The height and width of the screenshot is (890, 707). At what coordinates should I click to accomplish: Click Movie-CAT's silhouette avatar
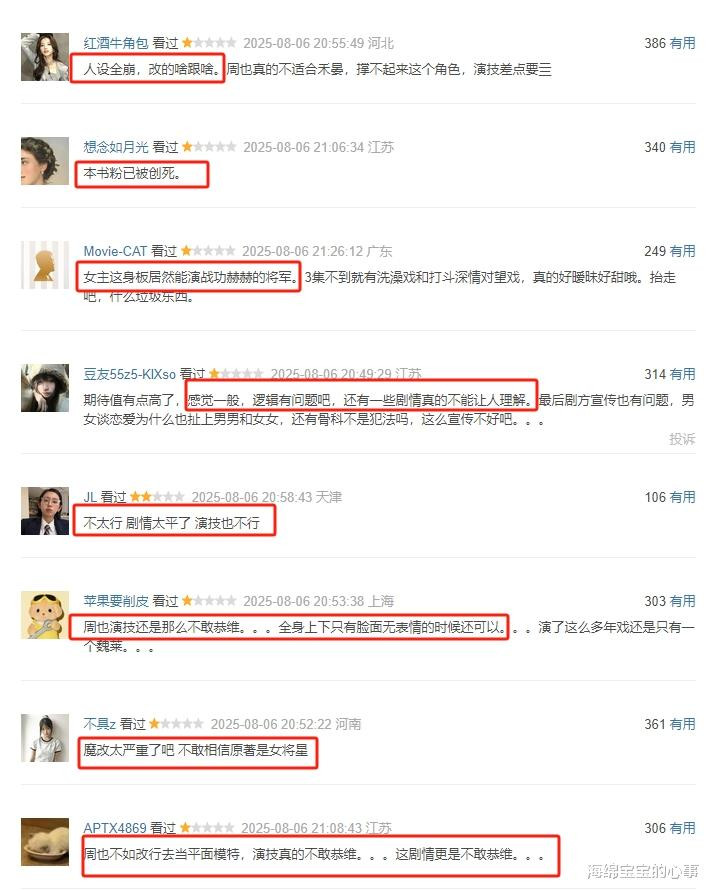45,265
